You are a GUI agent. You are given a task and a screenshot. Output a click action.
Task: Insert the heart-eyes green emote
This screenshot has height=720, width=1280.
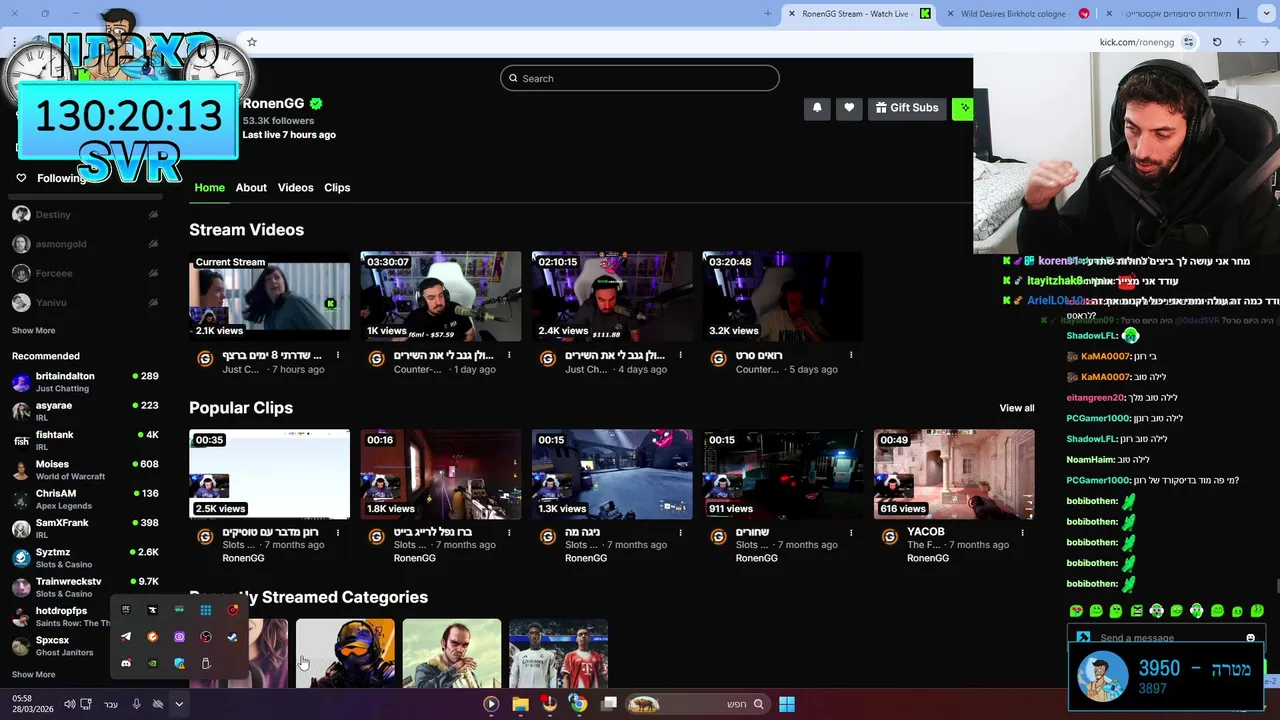pyautogui.click(x=1076, y=611)
